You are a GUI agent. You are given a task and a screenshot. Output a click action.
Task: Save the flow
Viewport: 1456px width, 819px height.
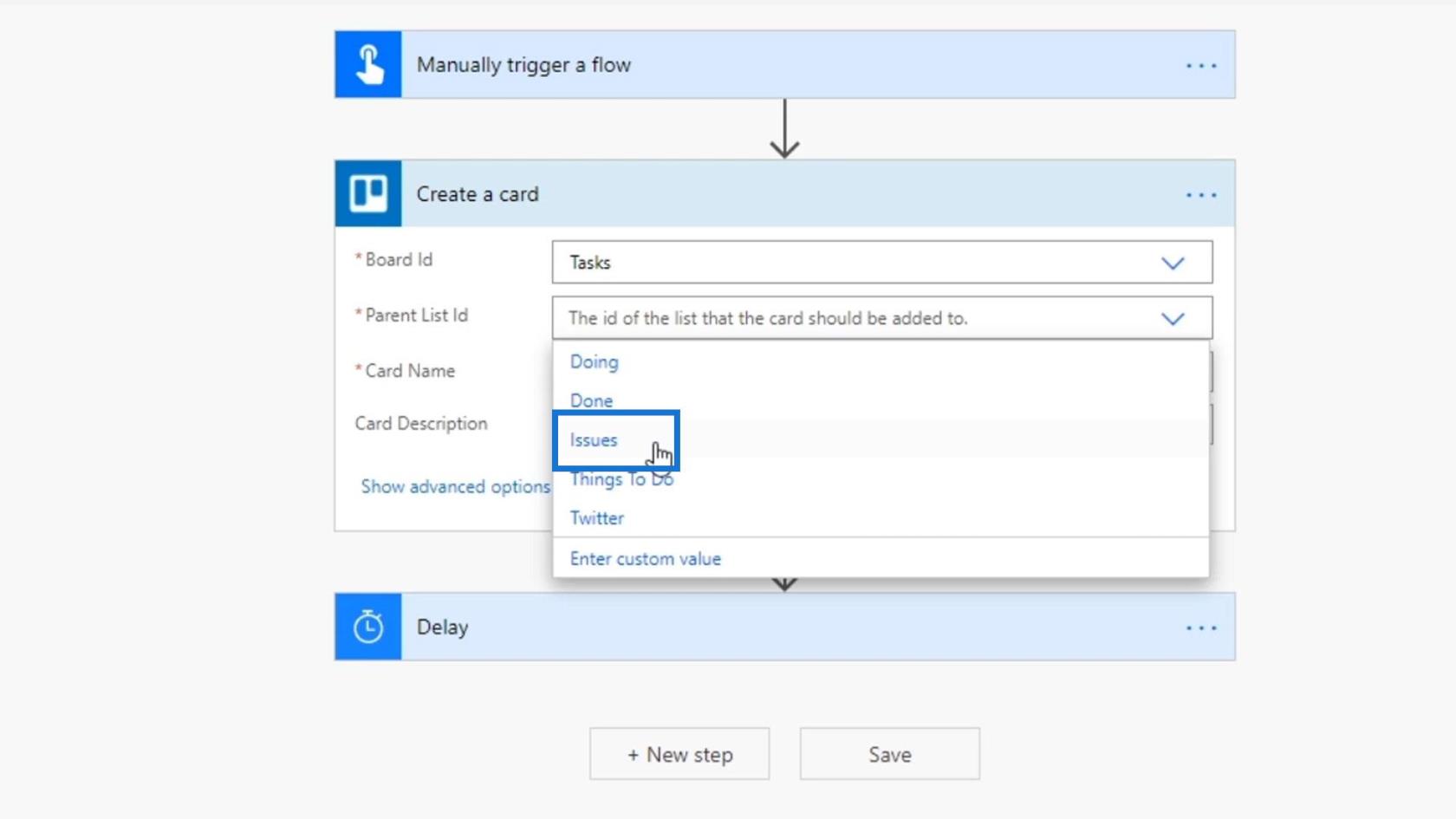point(890,754)
